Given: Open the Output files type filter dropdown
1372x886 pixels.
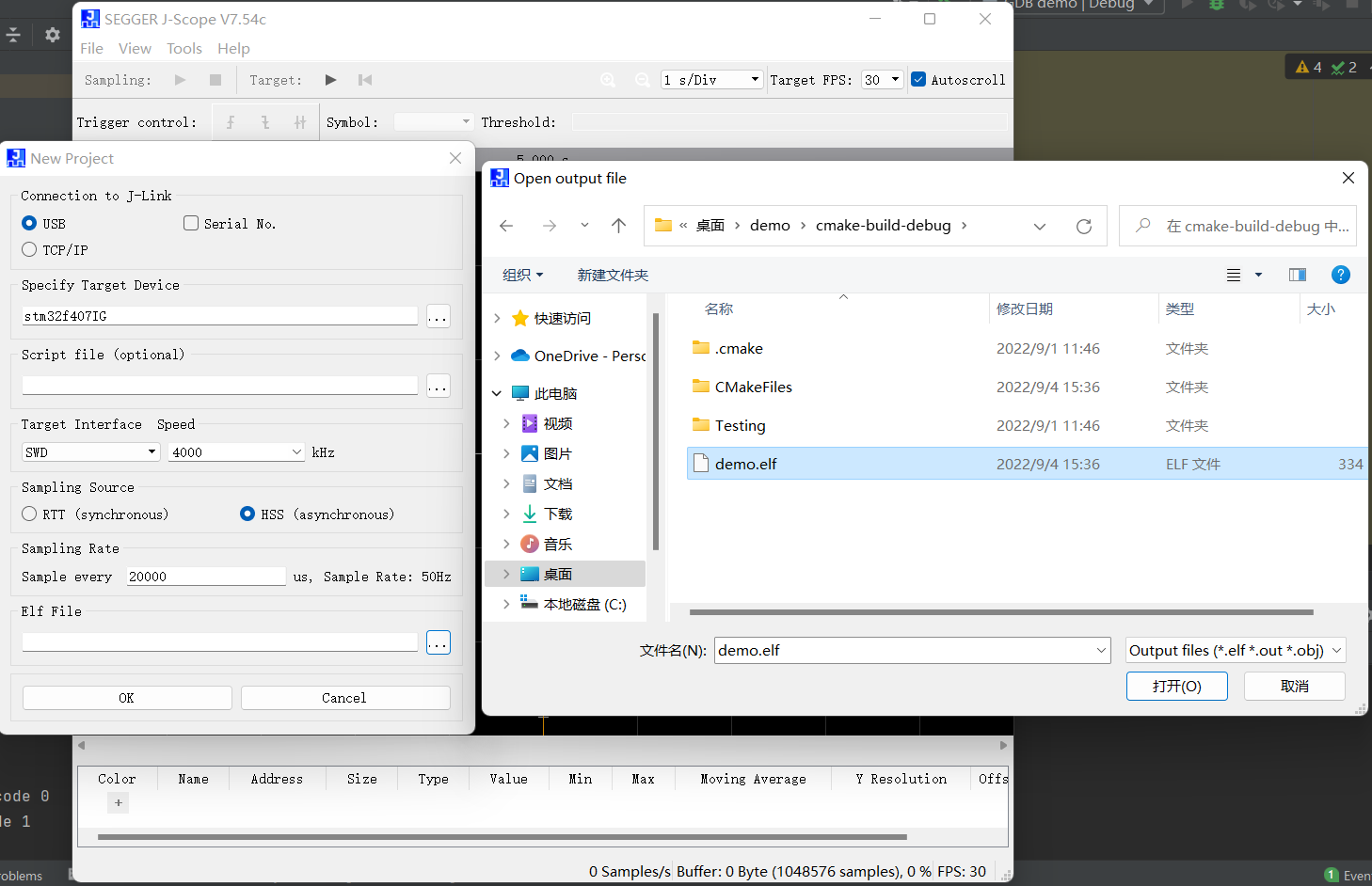Looking at the screenshot, I should pyautogui.click(x=1235, y=650).
